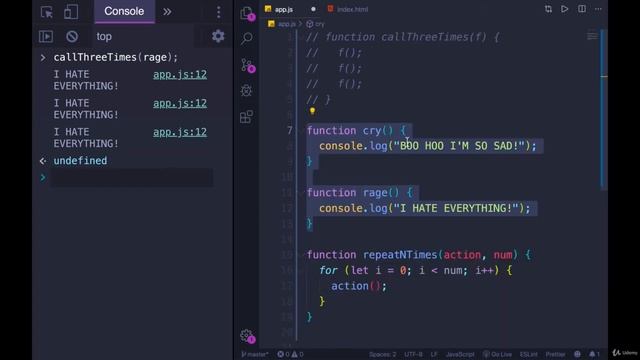Click Prettier status bar item
The height and width of the screenshot is (360, 640).
556,354
